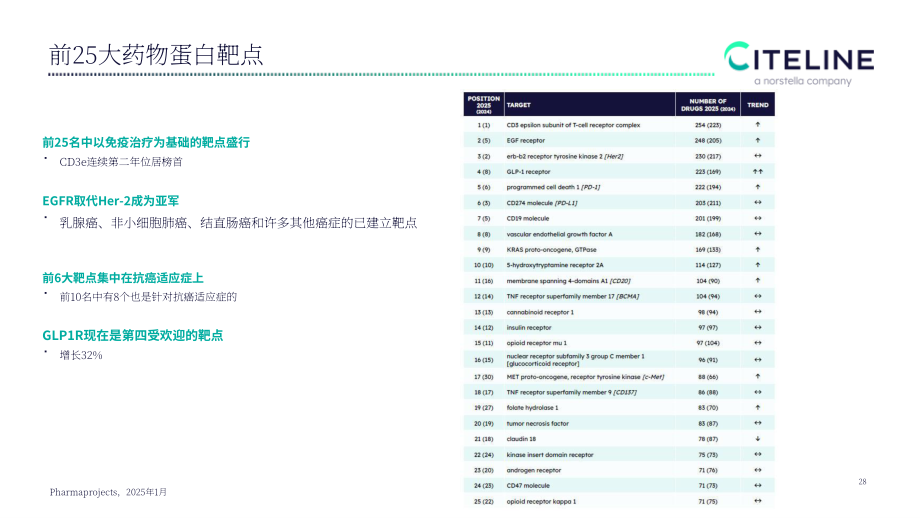This screenshot has height=518, width=920.
Task: Select bullet 前10名中有8个也是针对抗癌适应症的
Action: click(x=148, y=297)
